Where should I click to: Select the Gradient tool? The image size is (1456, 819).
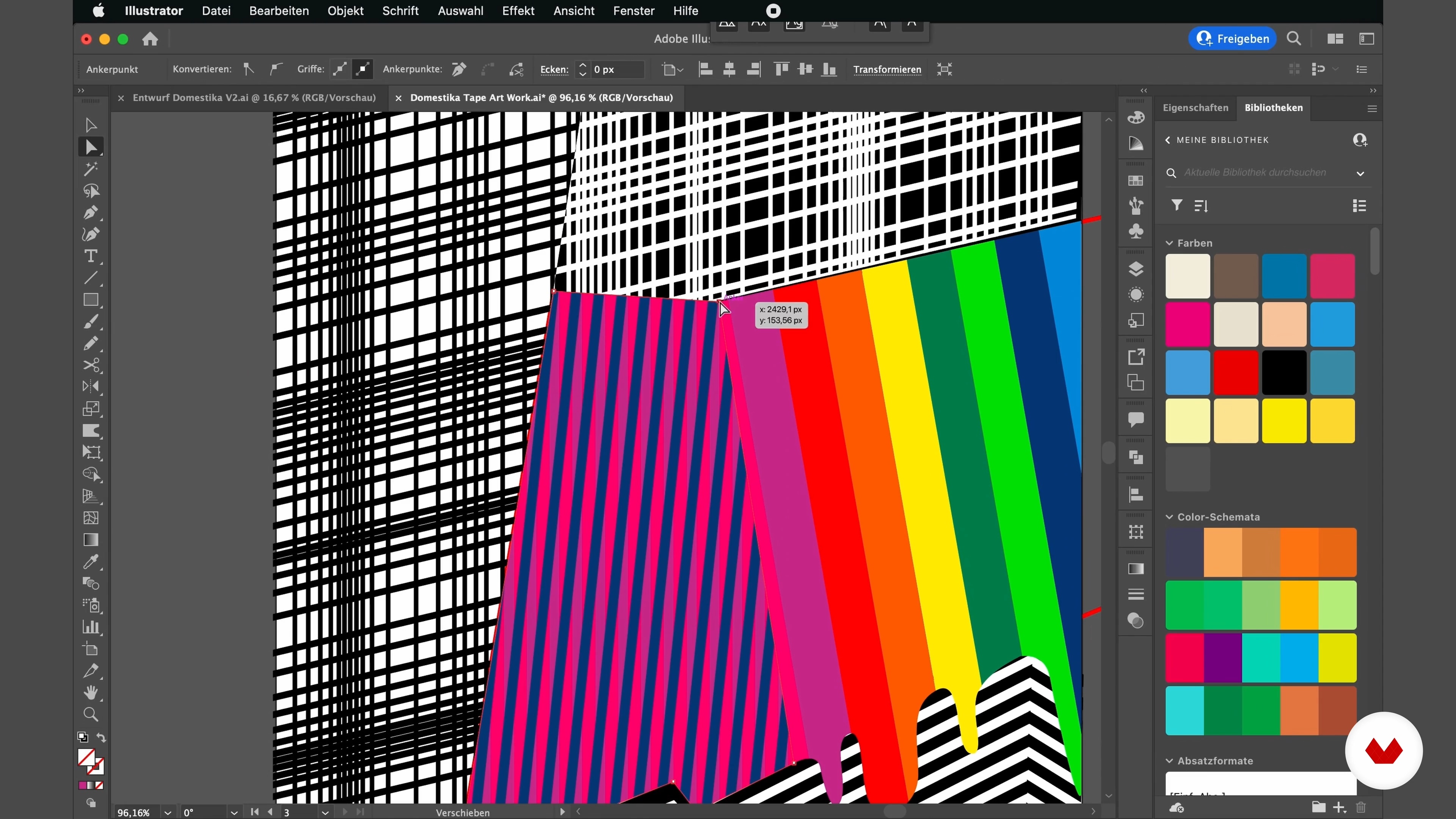(x=91, y=540)
